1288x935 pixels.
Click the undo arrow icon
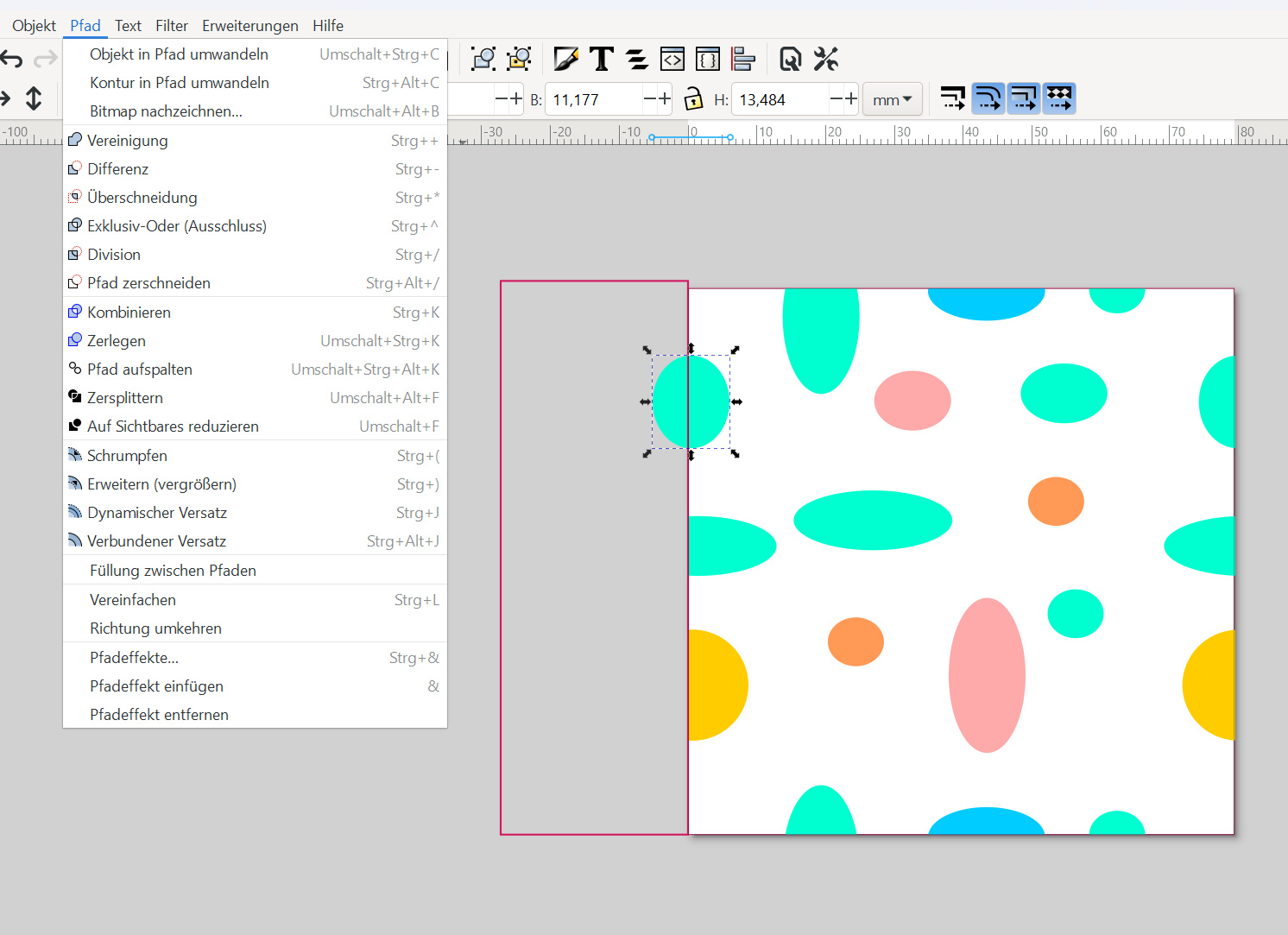click(x=12, y=59)
